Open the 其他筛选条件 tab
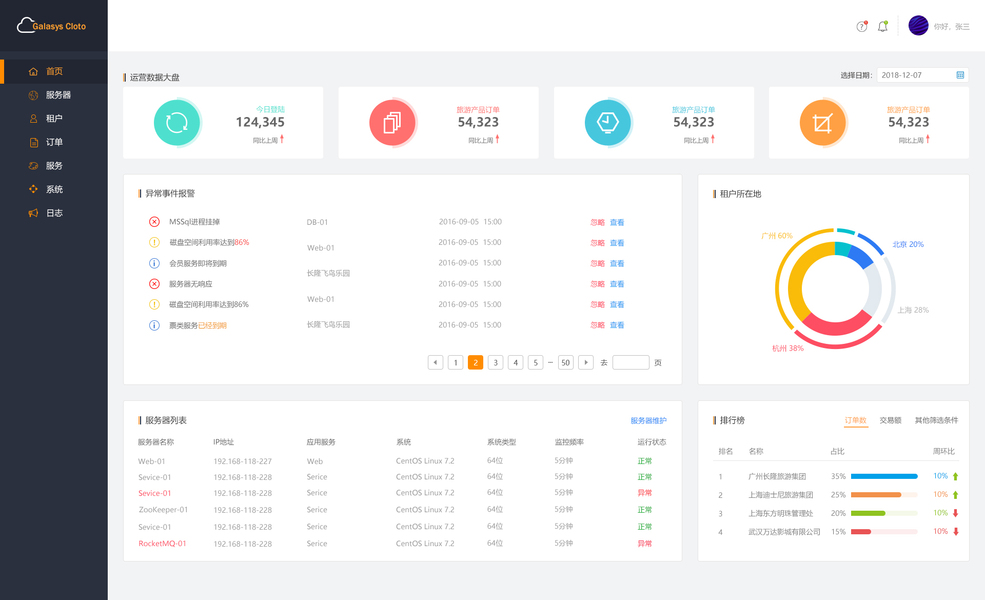 click(936, 420)
